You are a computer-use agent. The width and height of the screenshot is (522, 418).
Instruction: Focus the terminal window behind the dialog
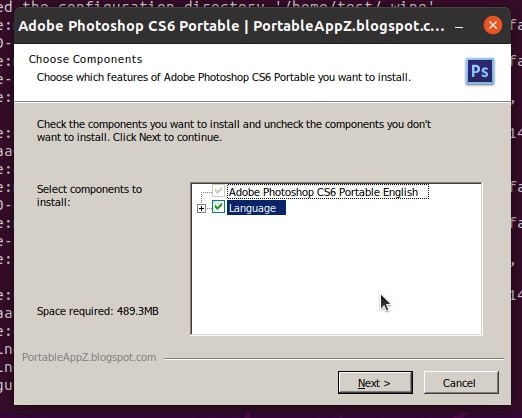coord(6,233)
